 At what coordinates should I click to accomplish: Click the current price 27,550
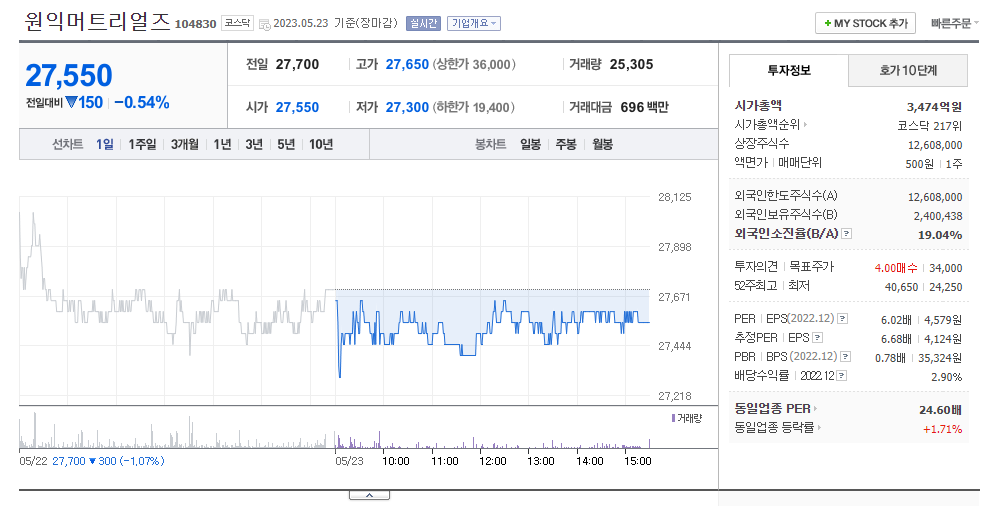click(x=69, y=75)
